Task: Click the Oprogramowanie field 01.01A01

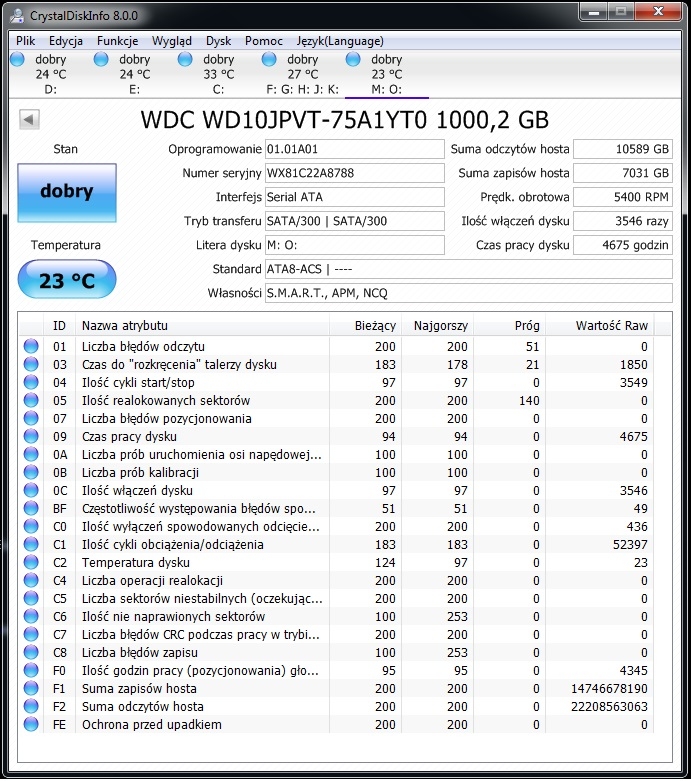Action: [x=354, y=149]
